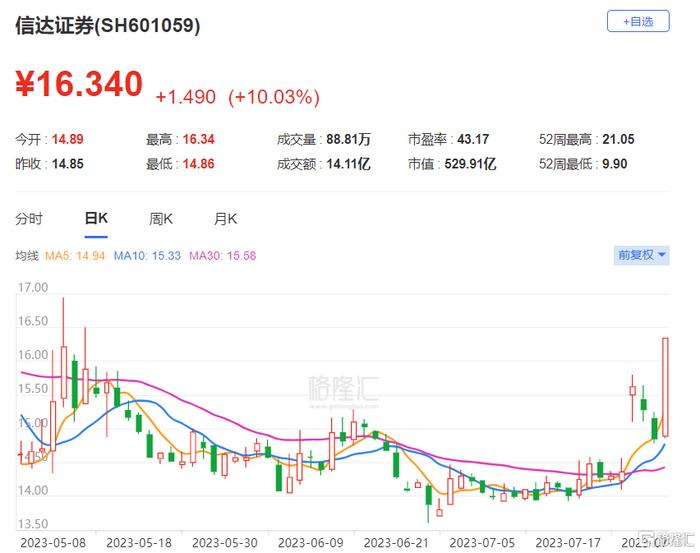Click the stock title 信达证券(SH601059)
Image resolution: width=700 pixels, height=553 pixels.
[x=108, y=25]
